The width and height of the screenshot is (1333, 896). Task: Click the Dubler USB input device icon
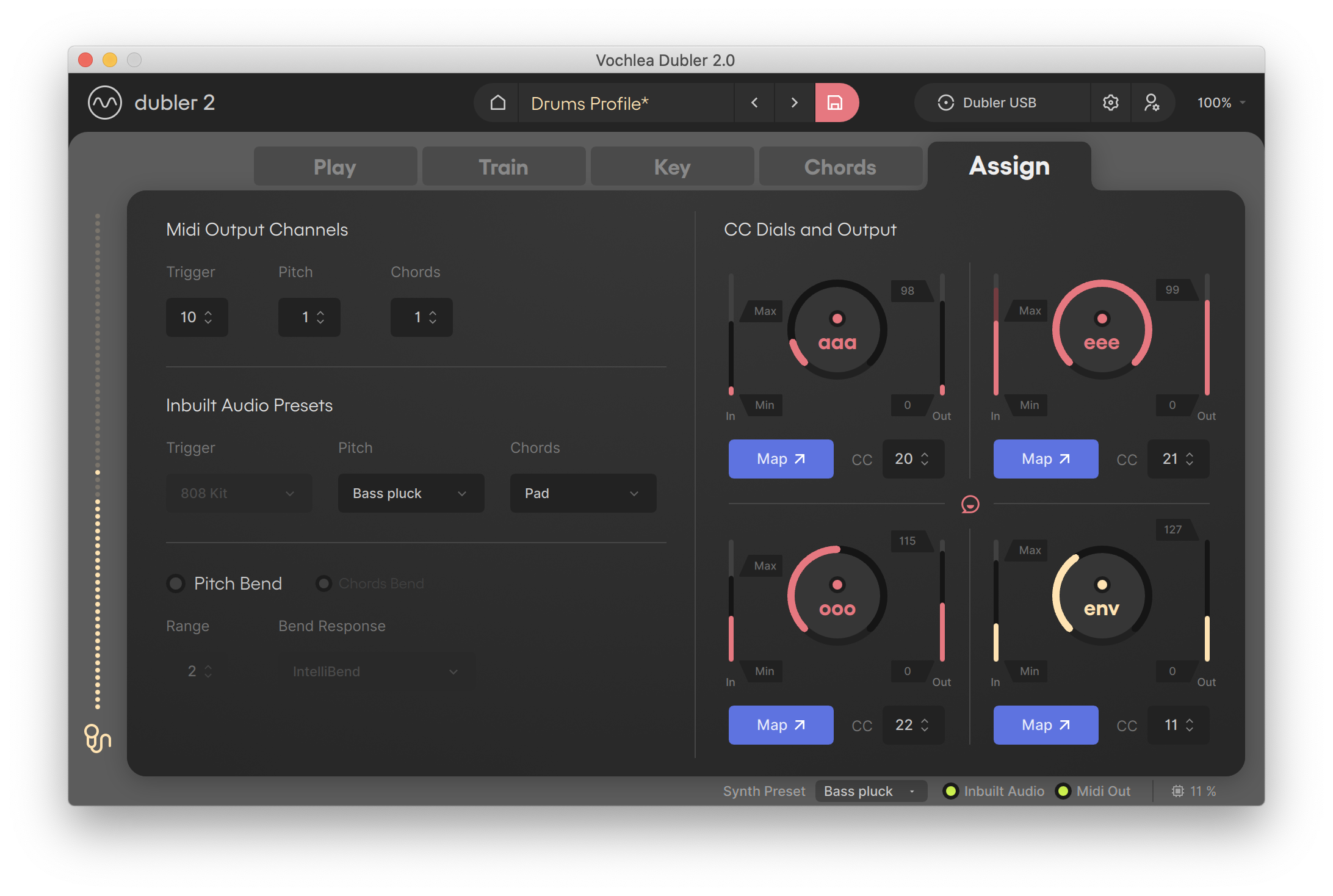click(946, 103)
